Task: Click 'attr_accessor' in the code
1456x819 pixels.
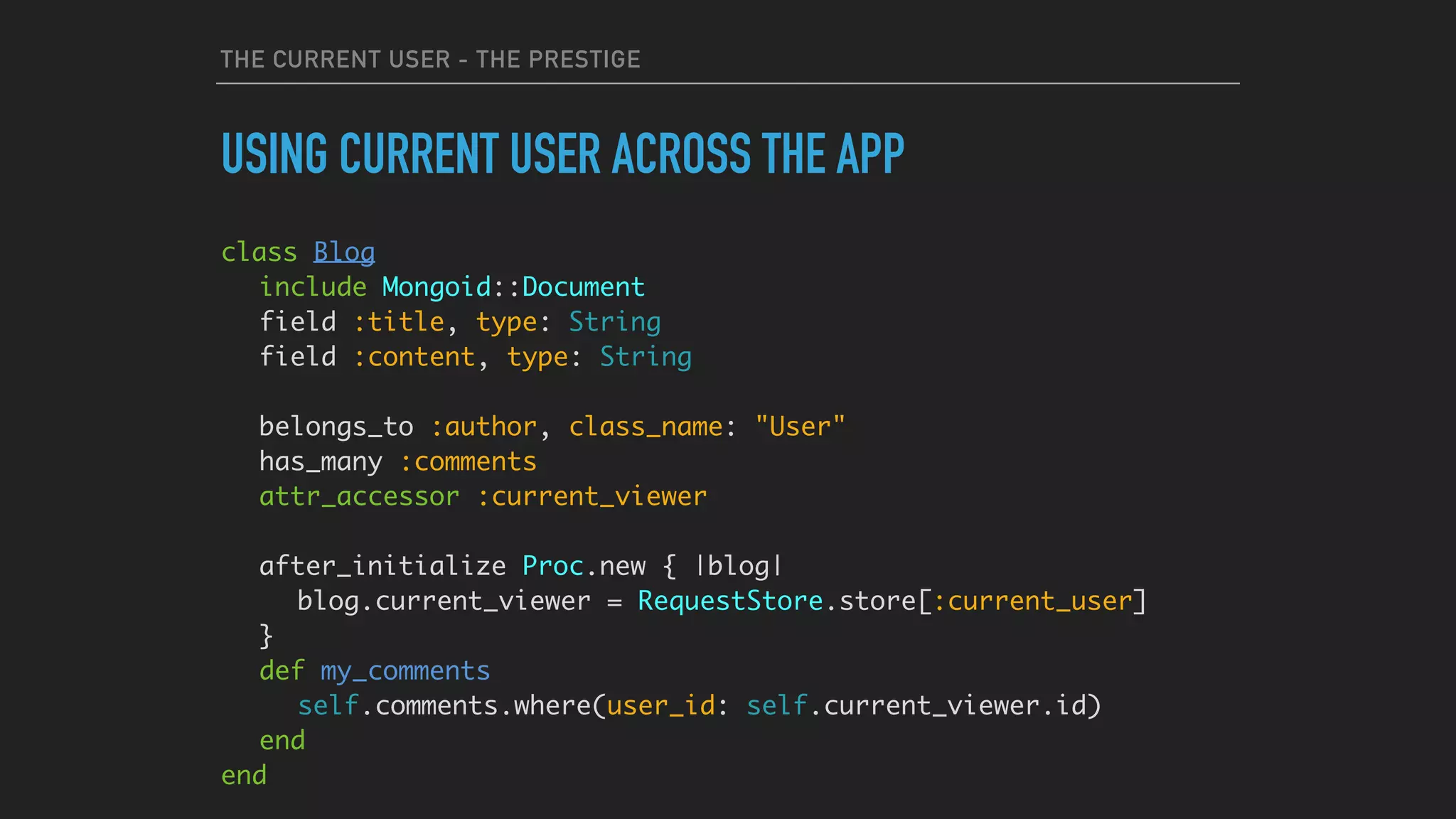Action: click(x=359, y=497)
